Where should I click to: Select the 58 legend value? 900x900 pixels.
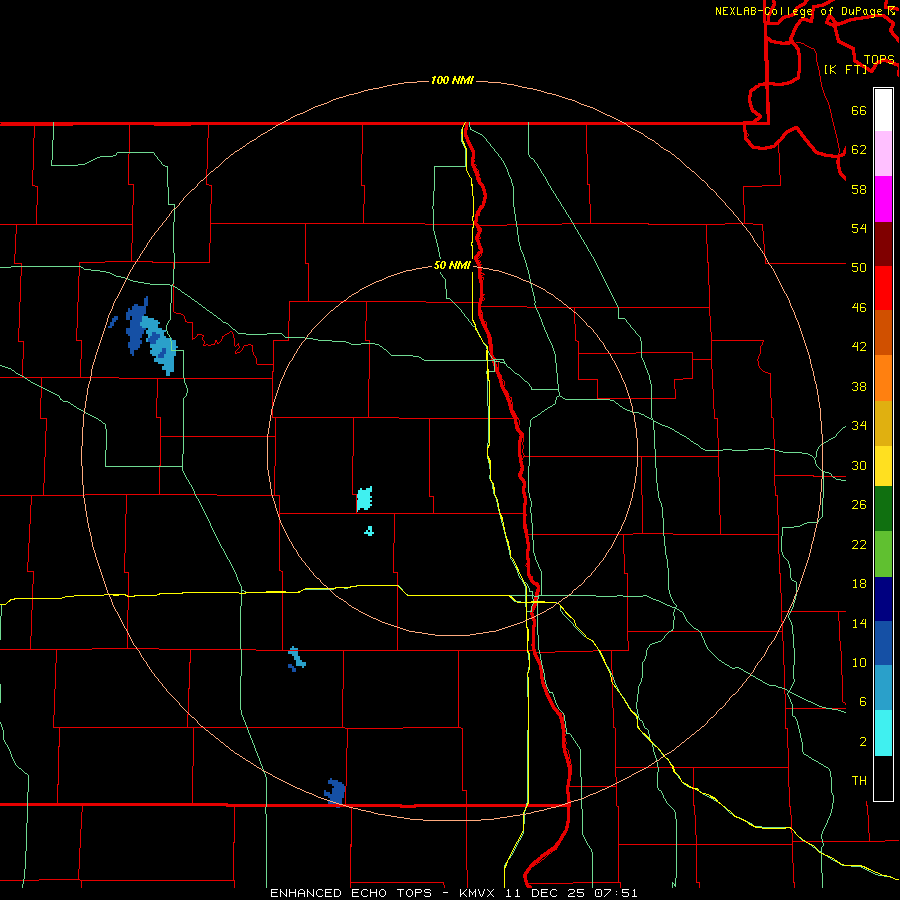tap(859, 189)
